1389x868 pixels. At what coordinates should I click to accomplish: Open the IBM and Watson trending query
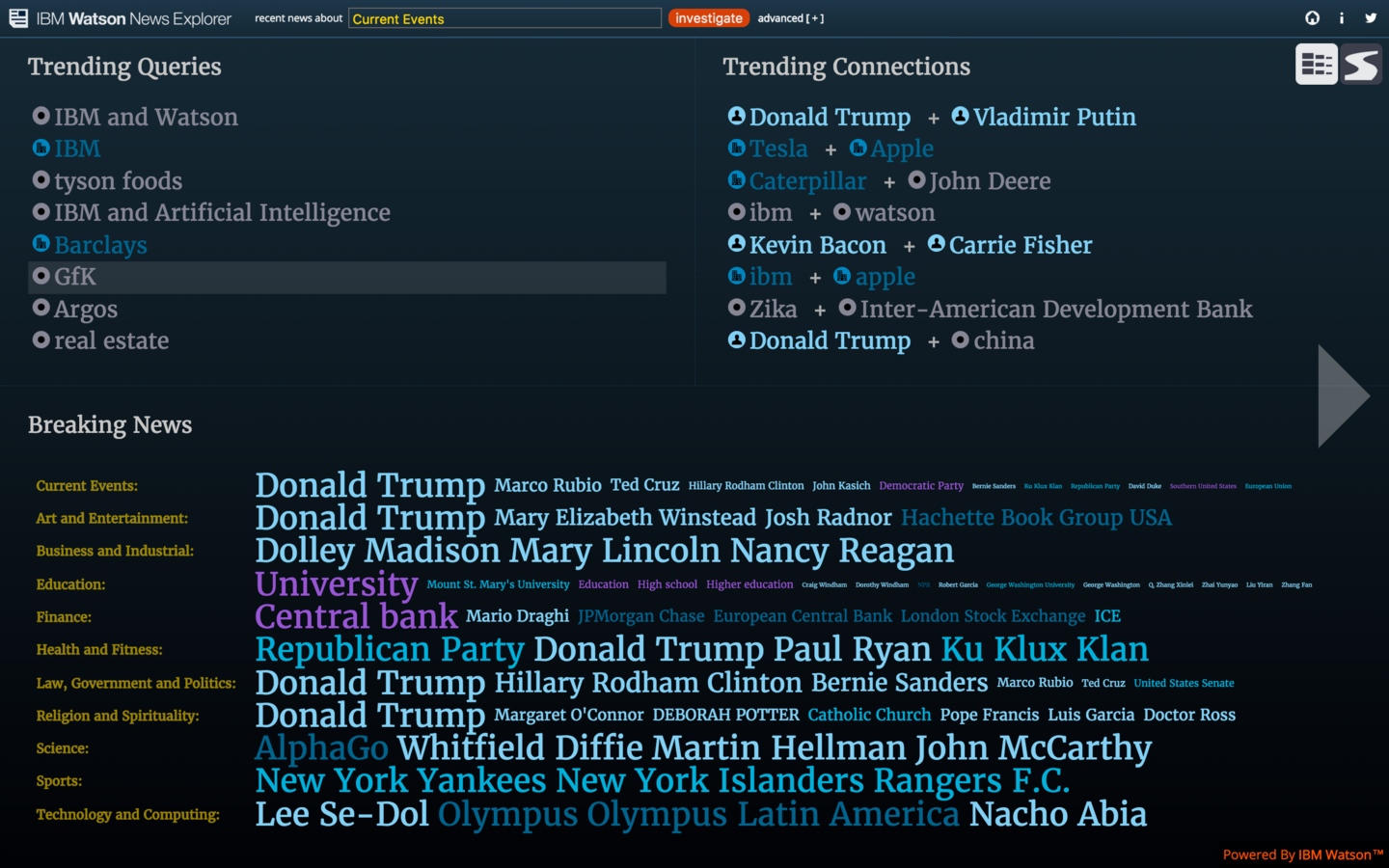pyautogui.click(x=146, y=117)
